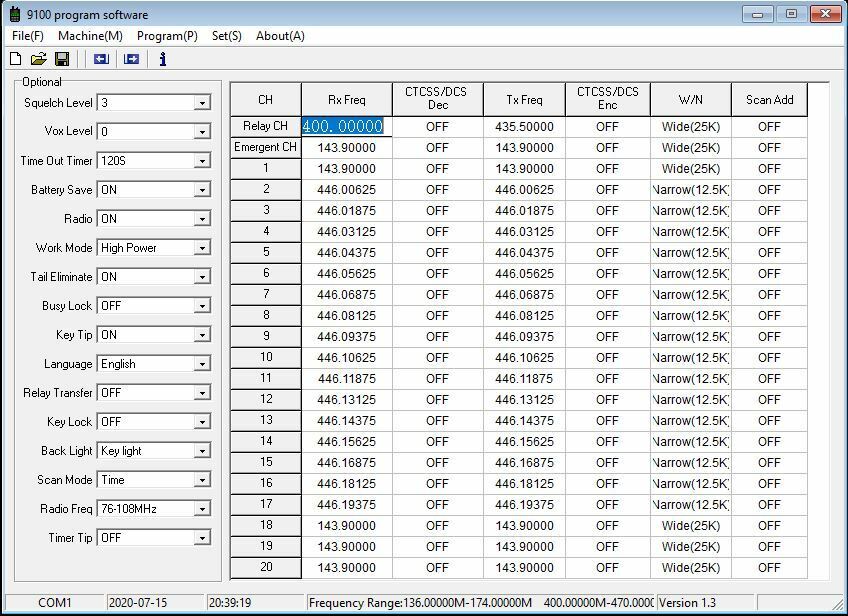Open the Back Light dropdown
This screenshot has height=616, width=848.
coord(202,451)
